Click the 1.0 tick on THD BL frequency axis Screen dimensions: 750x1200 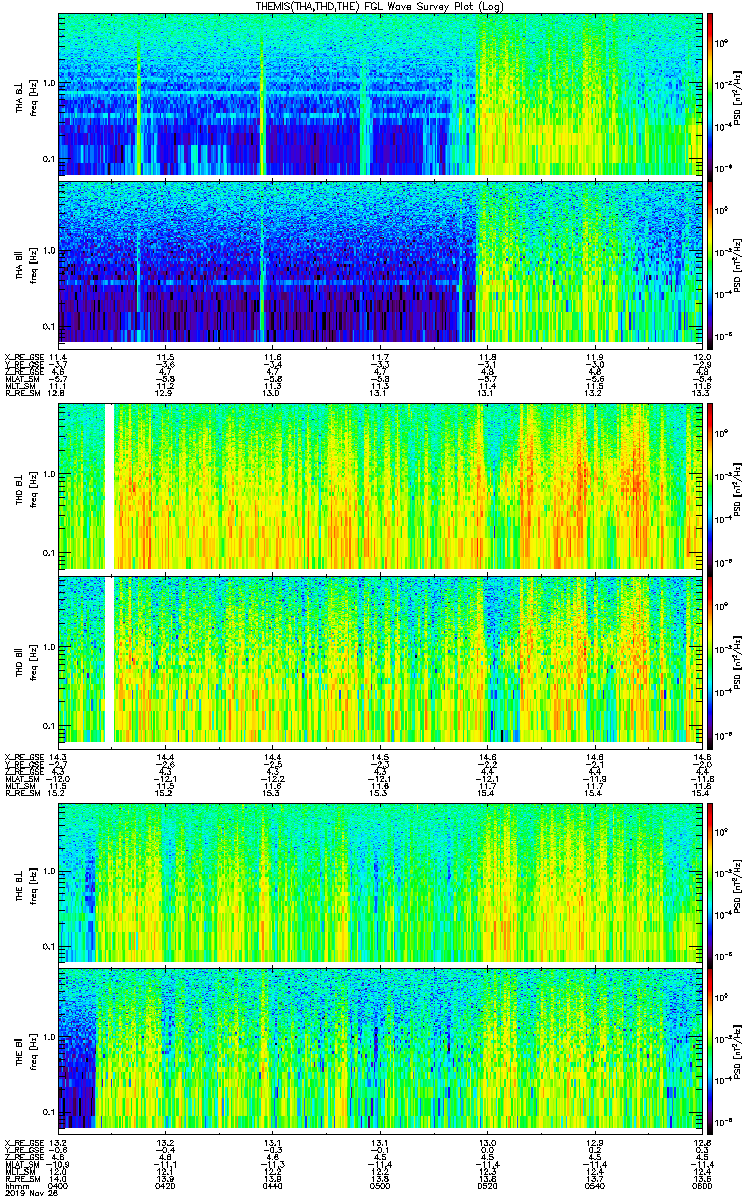(x=50, y=475)
